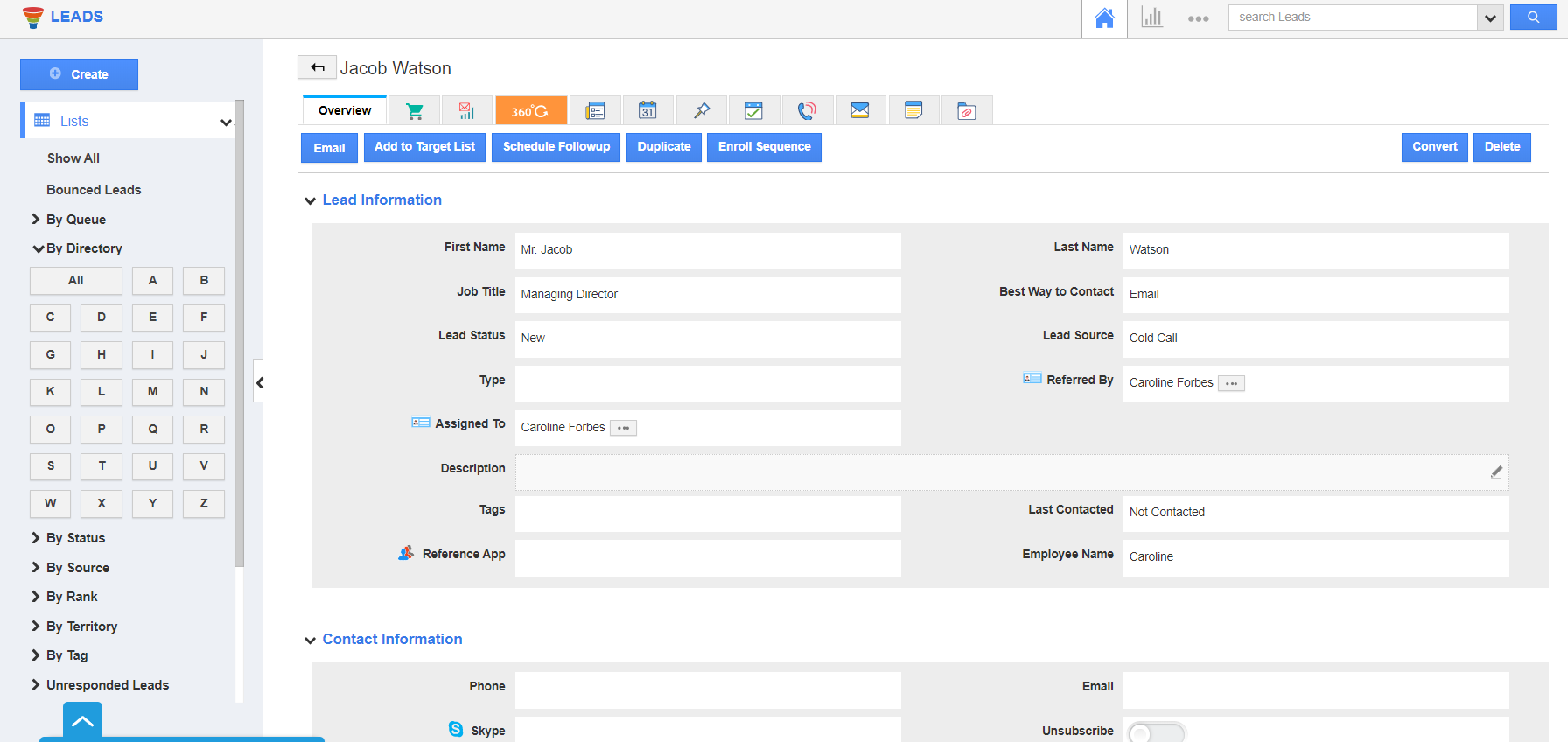Open the call logs phone icon
The image size is (1568, 742).
tap(807, 111)
